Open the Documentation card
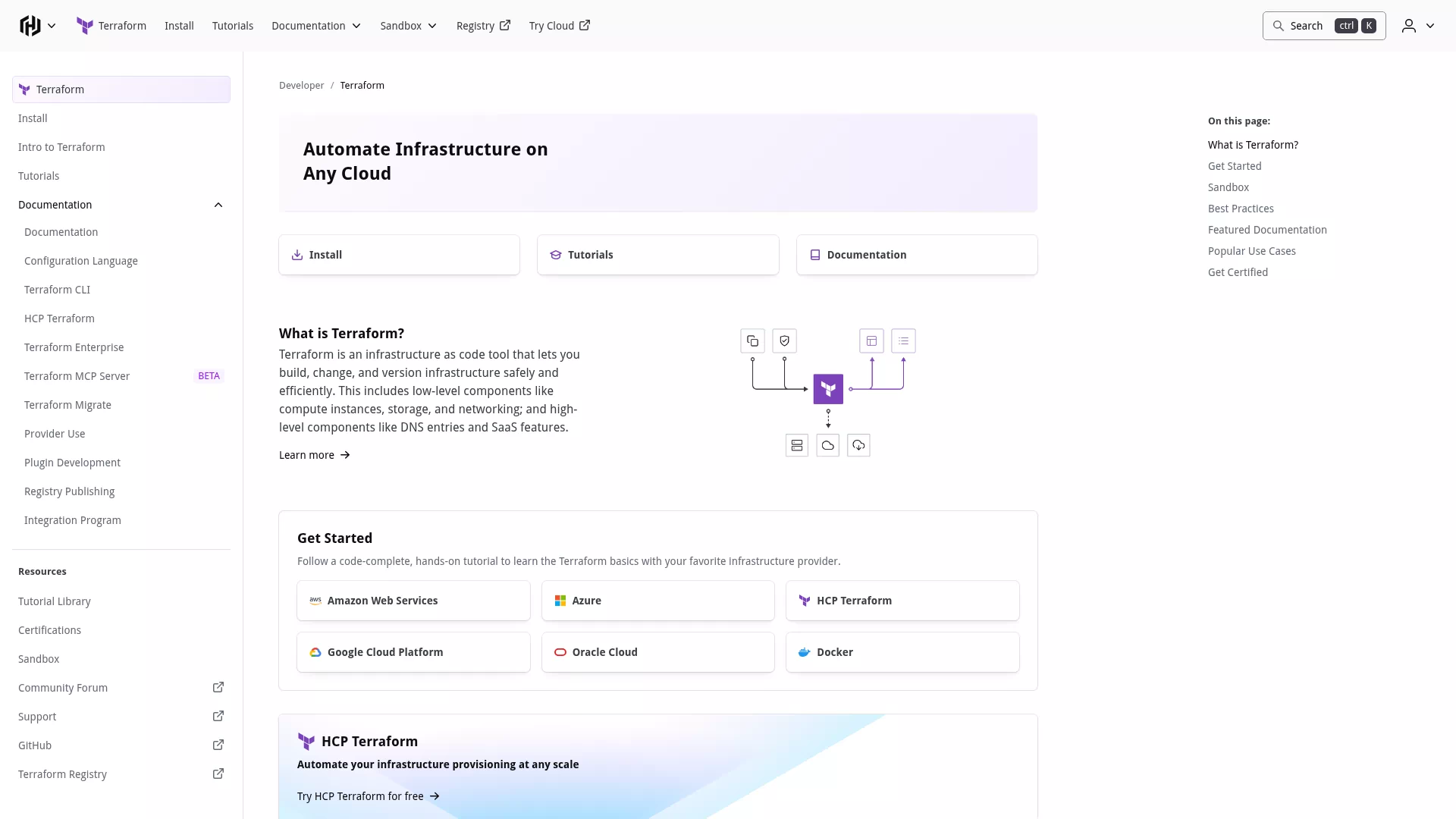 [x=917, y=255]
